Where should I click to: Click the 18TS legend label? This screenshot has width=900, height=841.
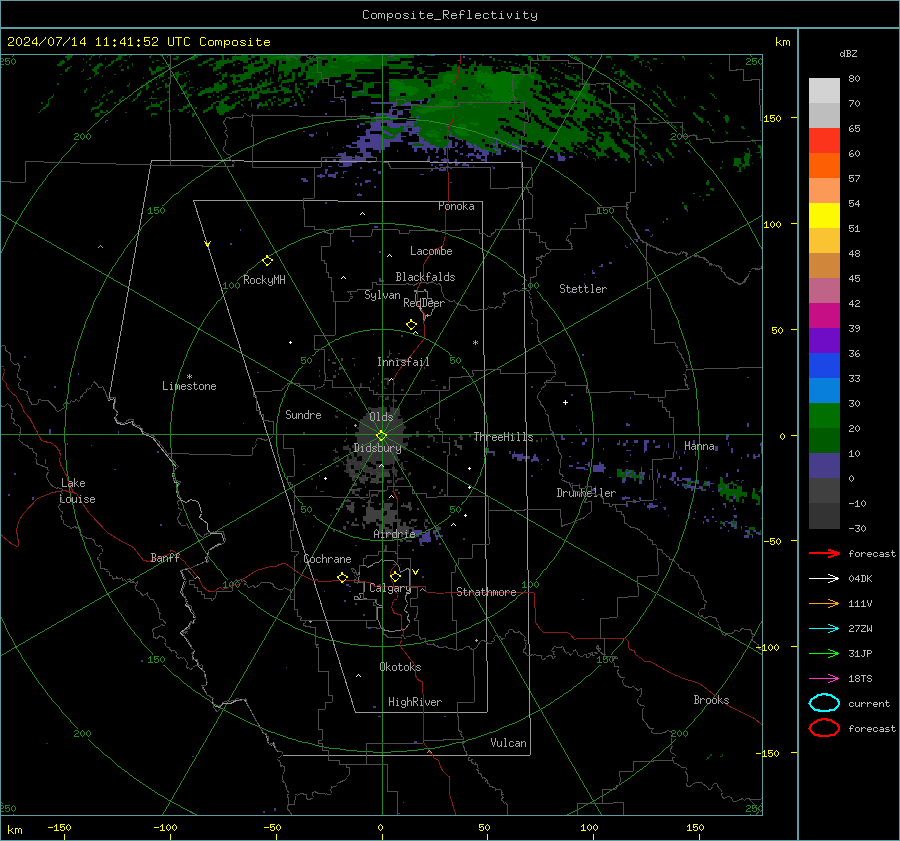coord(860,679)
